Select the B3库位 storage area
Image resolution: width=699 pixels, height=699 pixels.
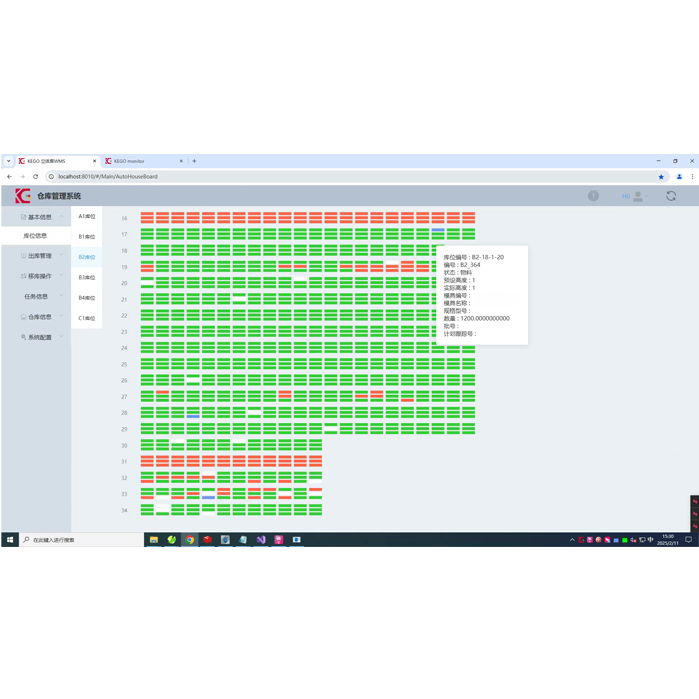(87, 277)
